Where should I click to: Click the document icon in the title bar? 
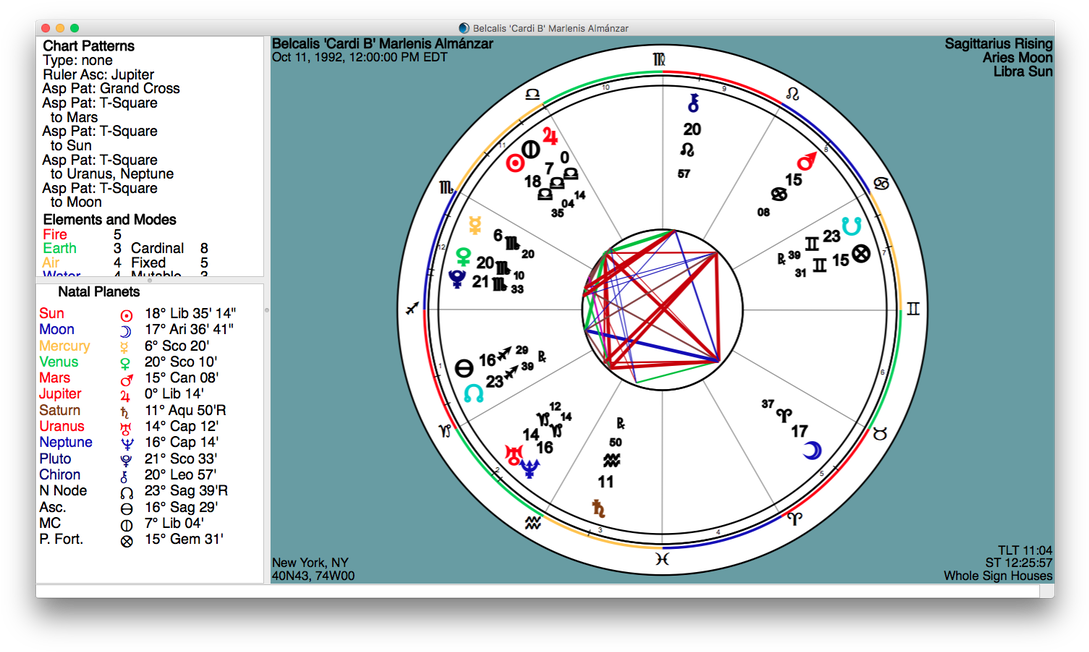click(x=464, y=28)
